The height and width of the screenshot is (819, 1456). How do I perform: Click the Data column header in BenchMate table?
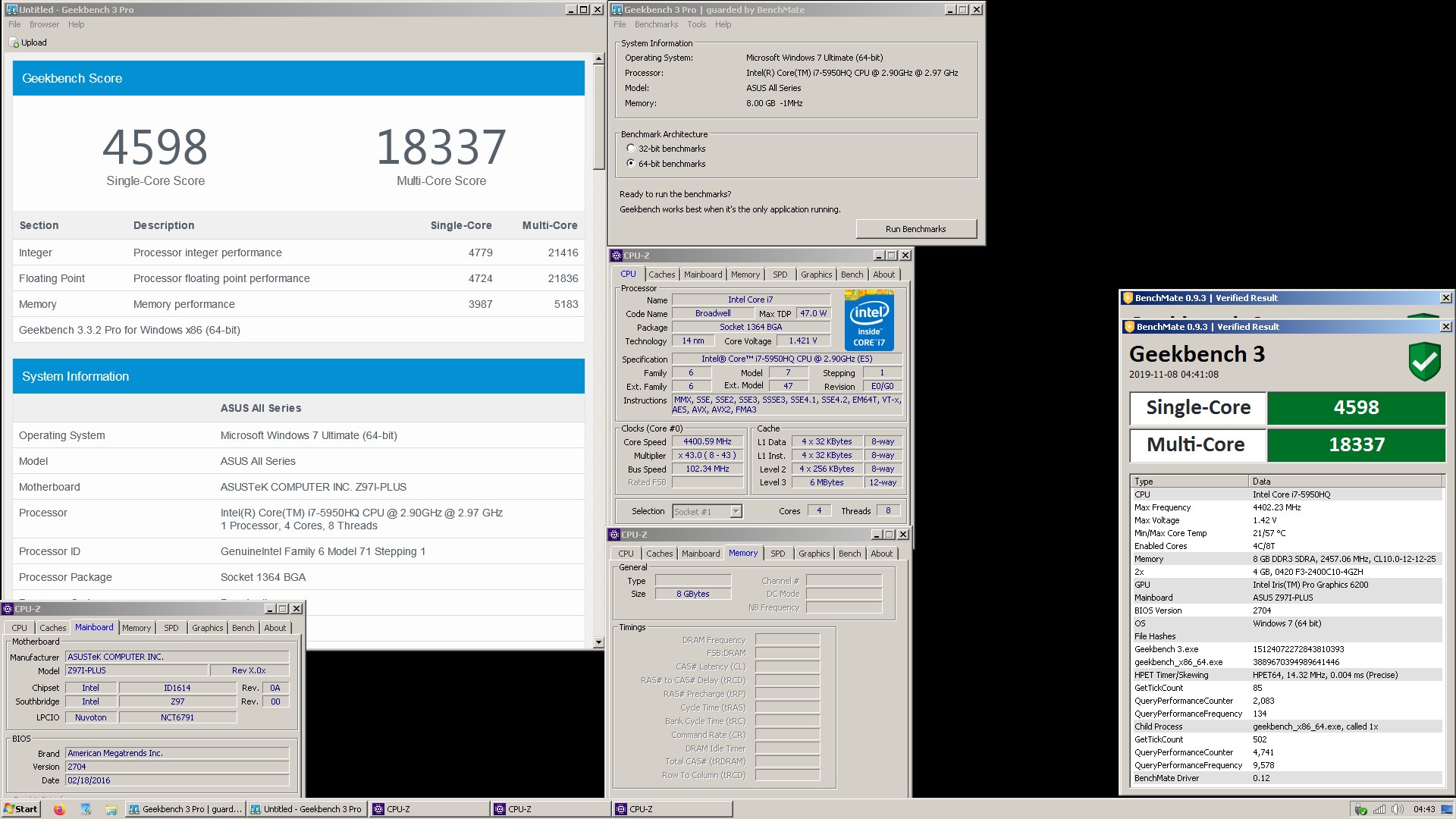pyautogui.click(x=1345, y=482)
